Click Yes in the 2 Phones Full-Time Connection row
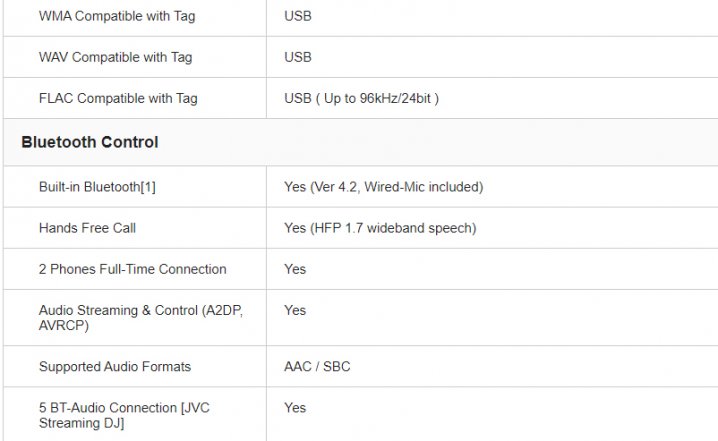 (295, 269)
